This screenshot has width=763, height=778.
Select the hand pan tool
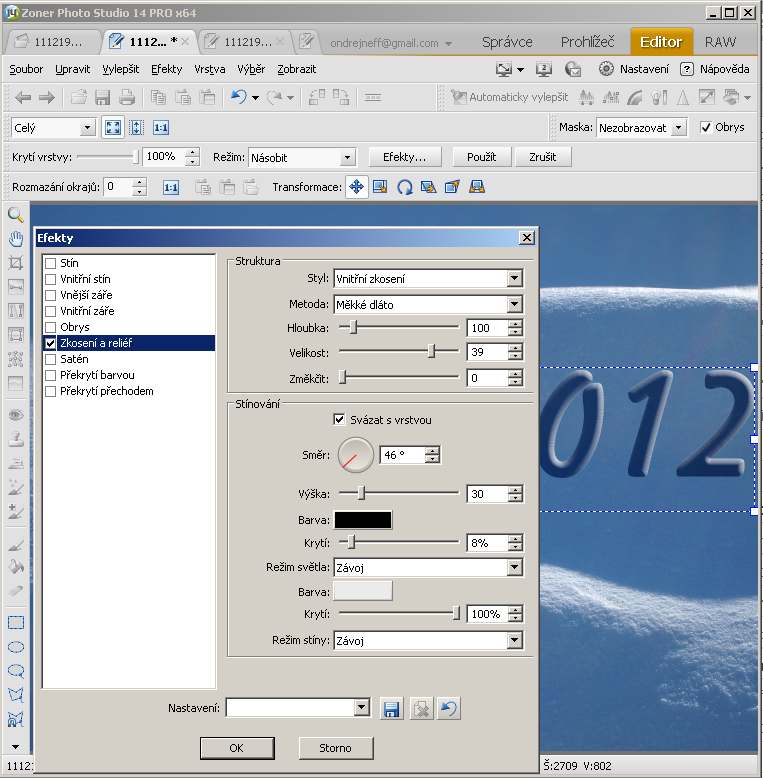click(15, 238)
